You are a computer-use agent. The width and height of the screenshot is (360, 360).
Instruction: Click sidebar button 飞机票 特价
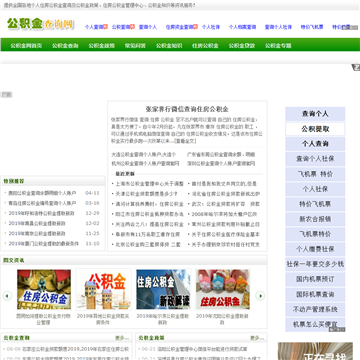[315, 174]
